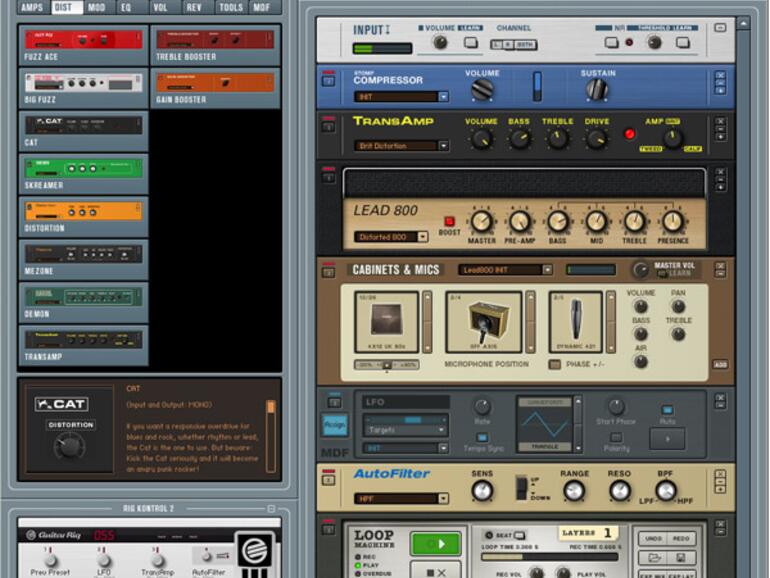Select the Demon distortion module
Image resolution: width=770 pixels, height=578 pixels.
[83, 302]
